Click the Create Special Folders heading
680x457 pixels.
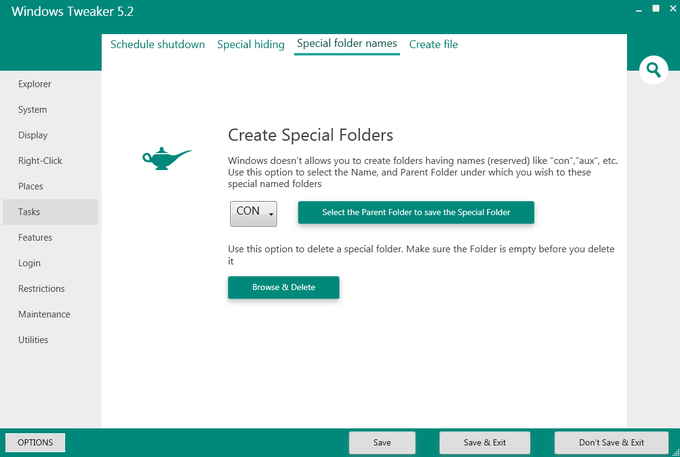coord(311,135)
